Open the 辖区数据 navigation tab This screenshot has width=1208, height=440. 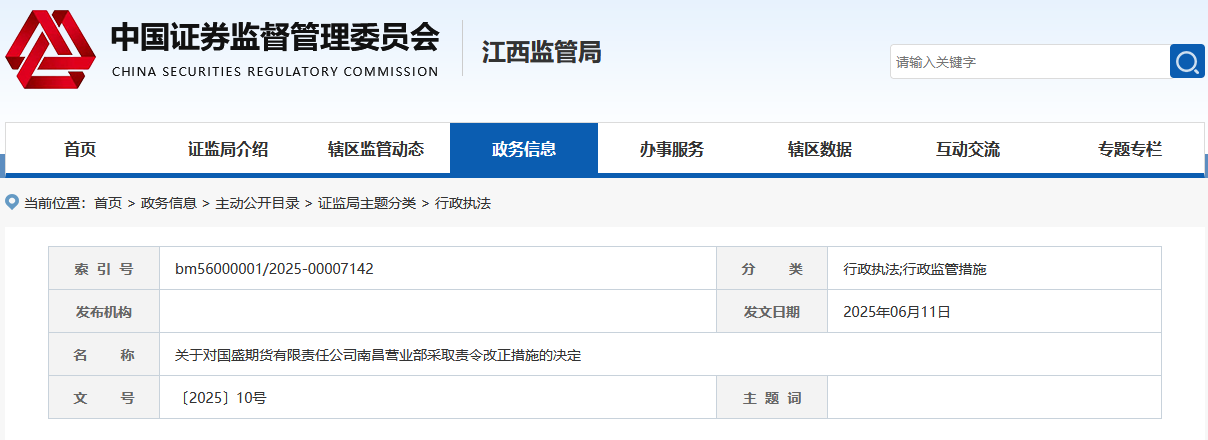click(820, 150)
